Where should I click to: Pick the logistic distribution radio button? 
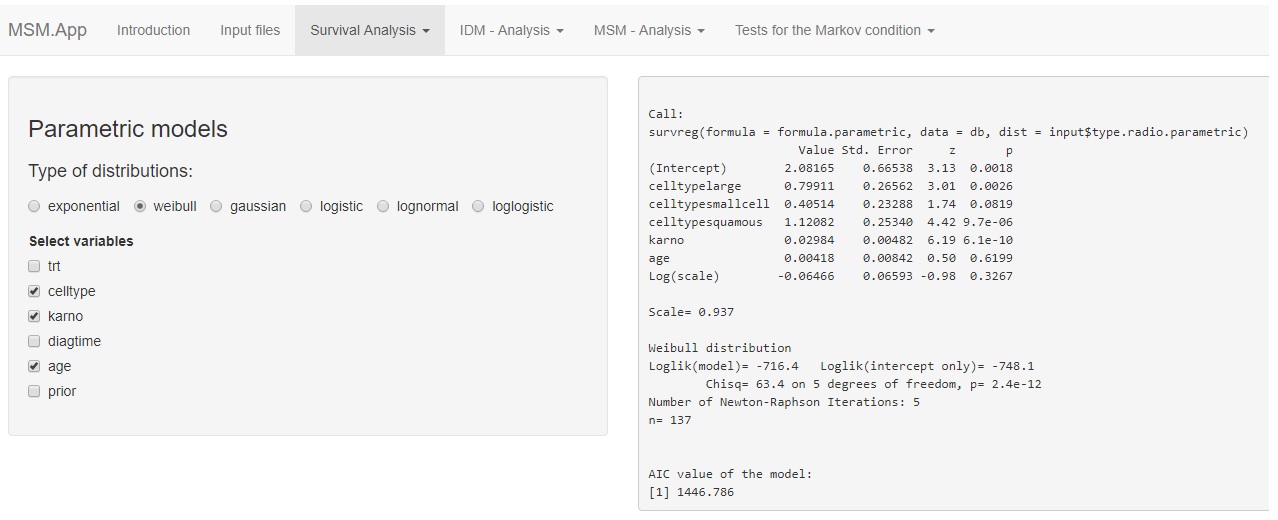point(307,206)
